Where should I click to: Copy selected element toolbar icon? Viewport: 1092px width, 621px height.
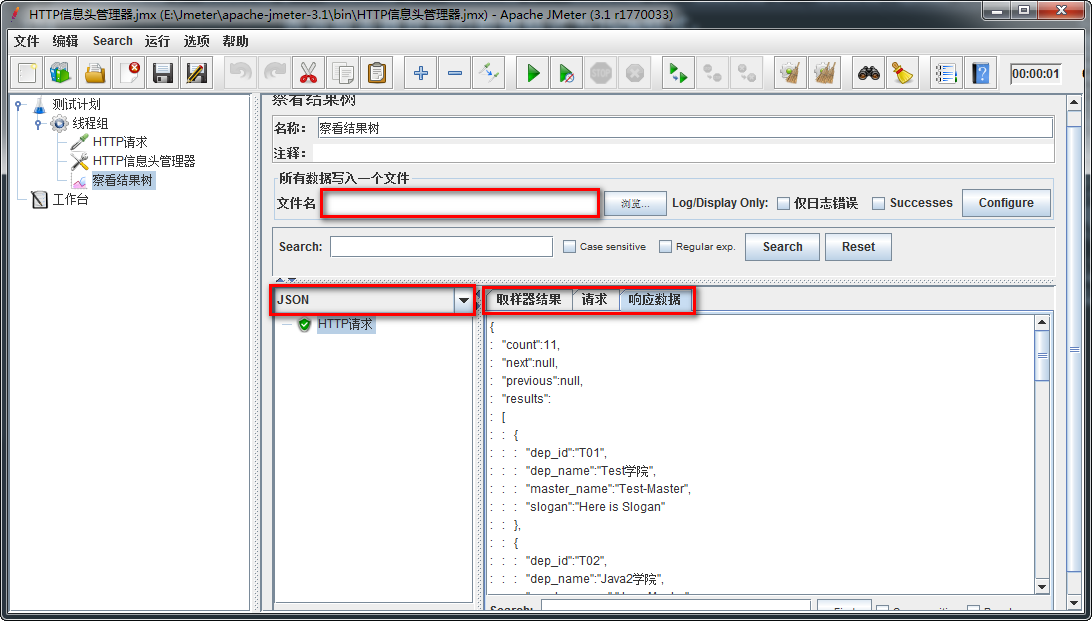pyautogui.click(x=343, y=72)
